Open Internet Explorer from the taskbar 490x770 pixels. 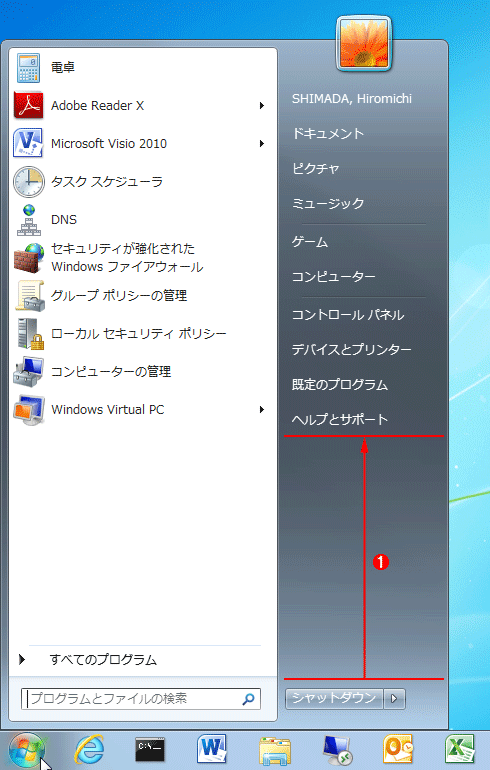coord(89,750)
